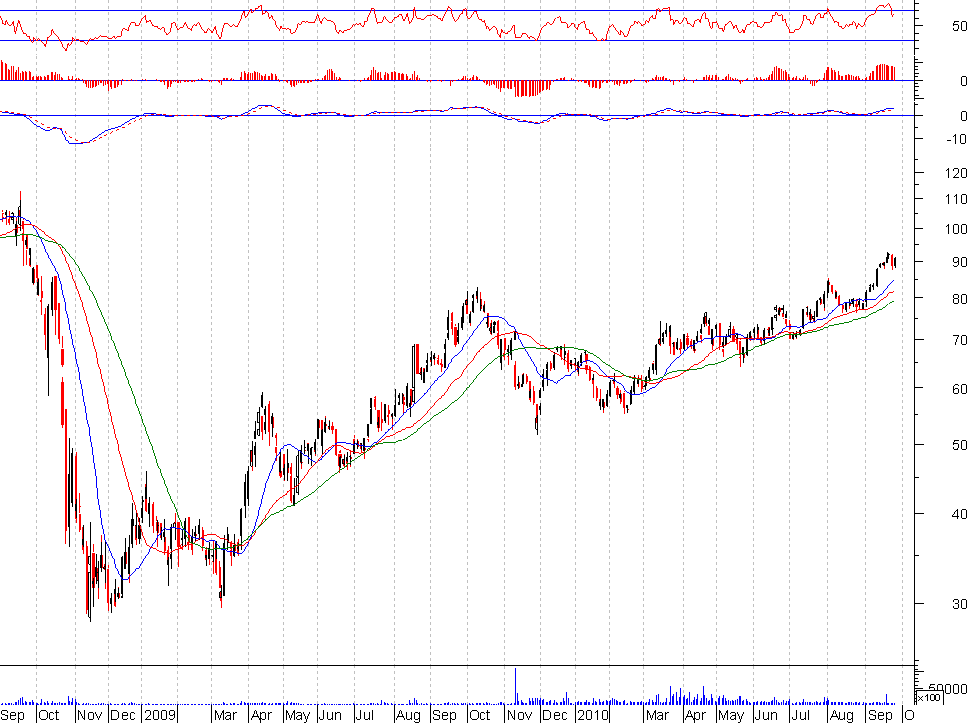Screen dimensions: 971x723
Task: Click the 40 price axis label
Action: point(960,514)
